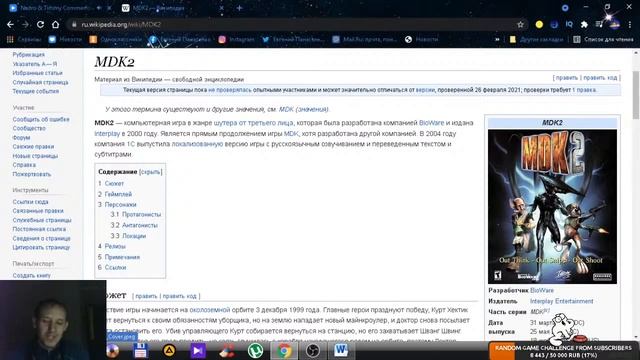The height and width of the screenshot is (360, 640).
Task: Open the Instagram bookmark
Action: point(237,40)
